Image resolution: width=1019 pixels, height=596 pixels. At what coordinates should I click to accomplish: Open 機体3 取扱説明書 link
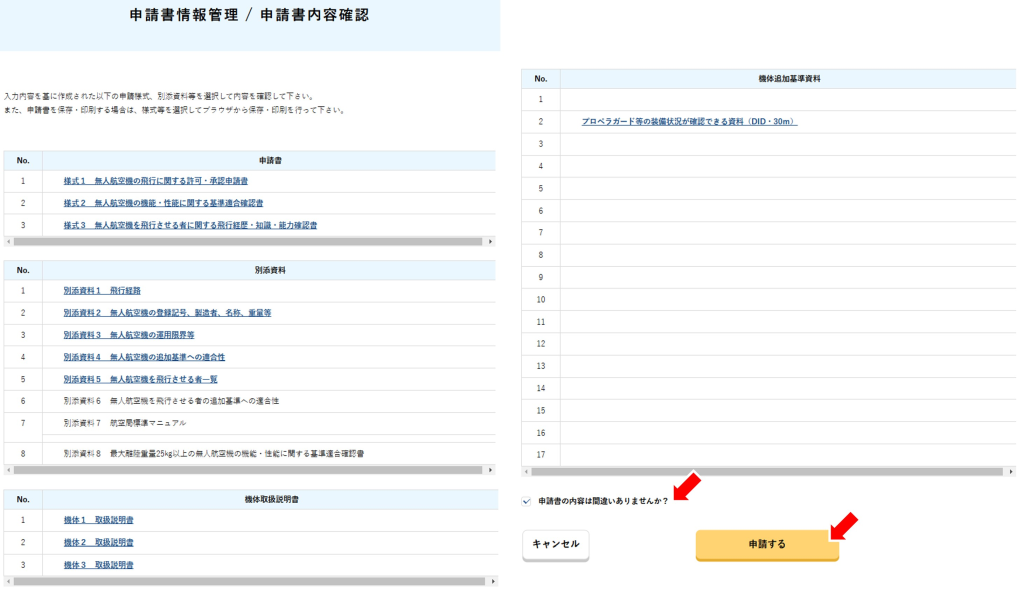tap(98, 565)
